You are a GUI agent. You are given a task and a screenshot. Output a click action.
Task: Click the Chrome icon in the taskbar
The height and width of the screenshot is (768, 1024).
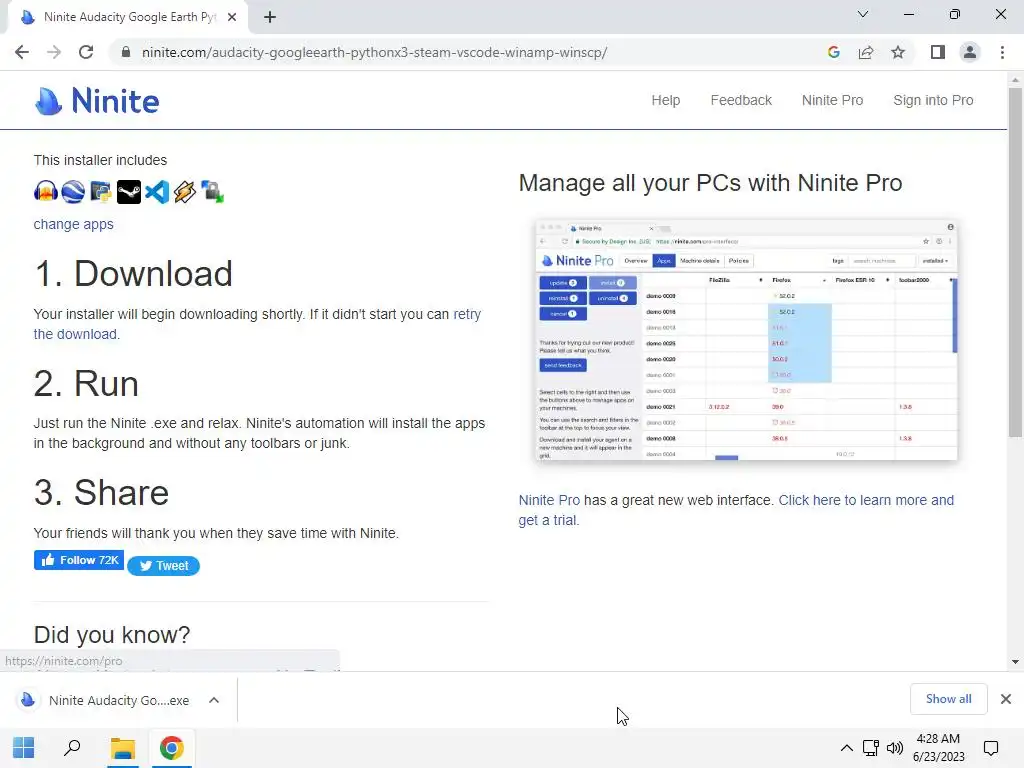click(x=172, y=748)
